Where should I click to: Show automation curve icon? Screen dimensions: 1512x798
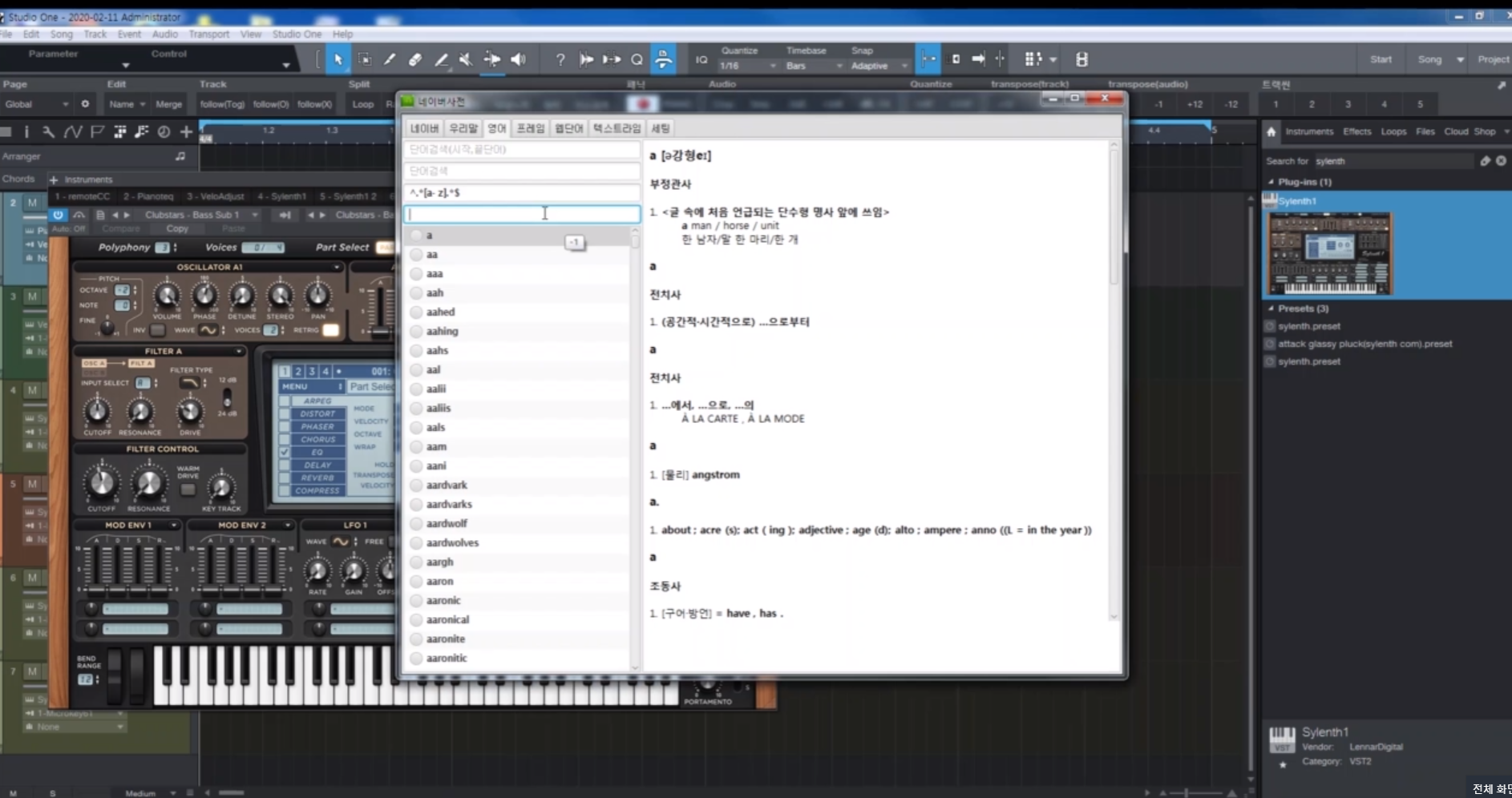pyautogui.click(x=73, y=131)
